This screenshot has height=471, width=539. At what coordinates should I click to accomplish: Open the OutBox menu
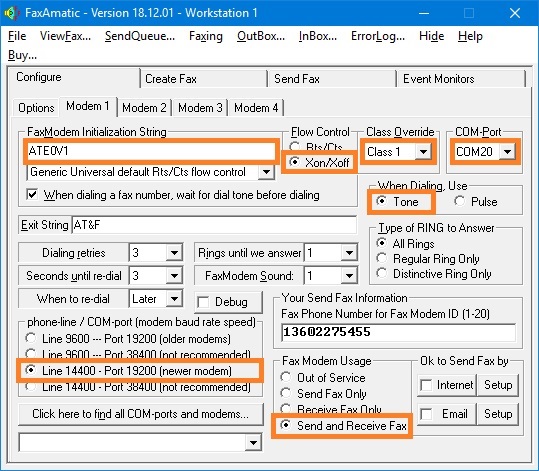[261, 36]
